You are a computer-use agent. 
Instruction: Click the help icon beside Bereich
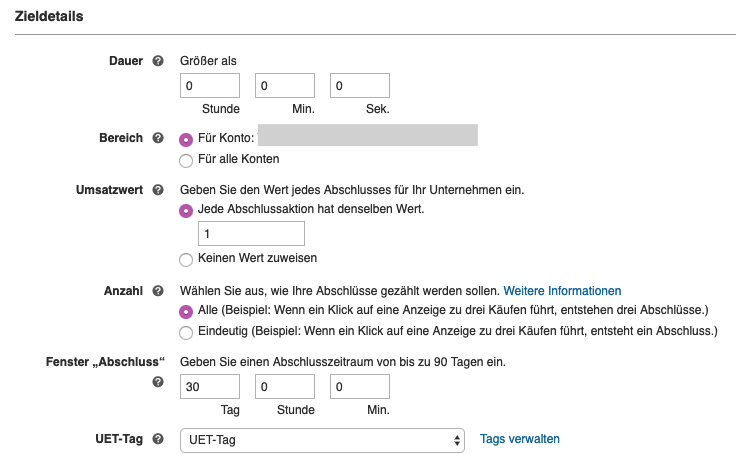pyautogui.click(x=158, y=138)
